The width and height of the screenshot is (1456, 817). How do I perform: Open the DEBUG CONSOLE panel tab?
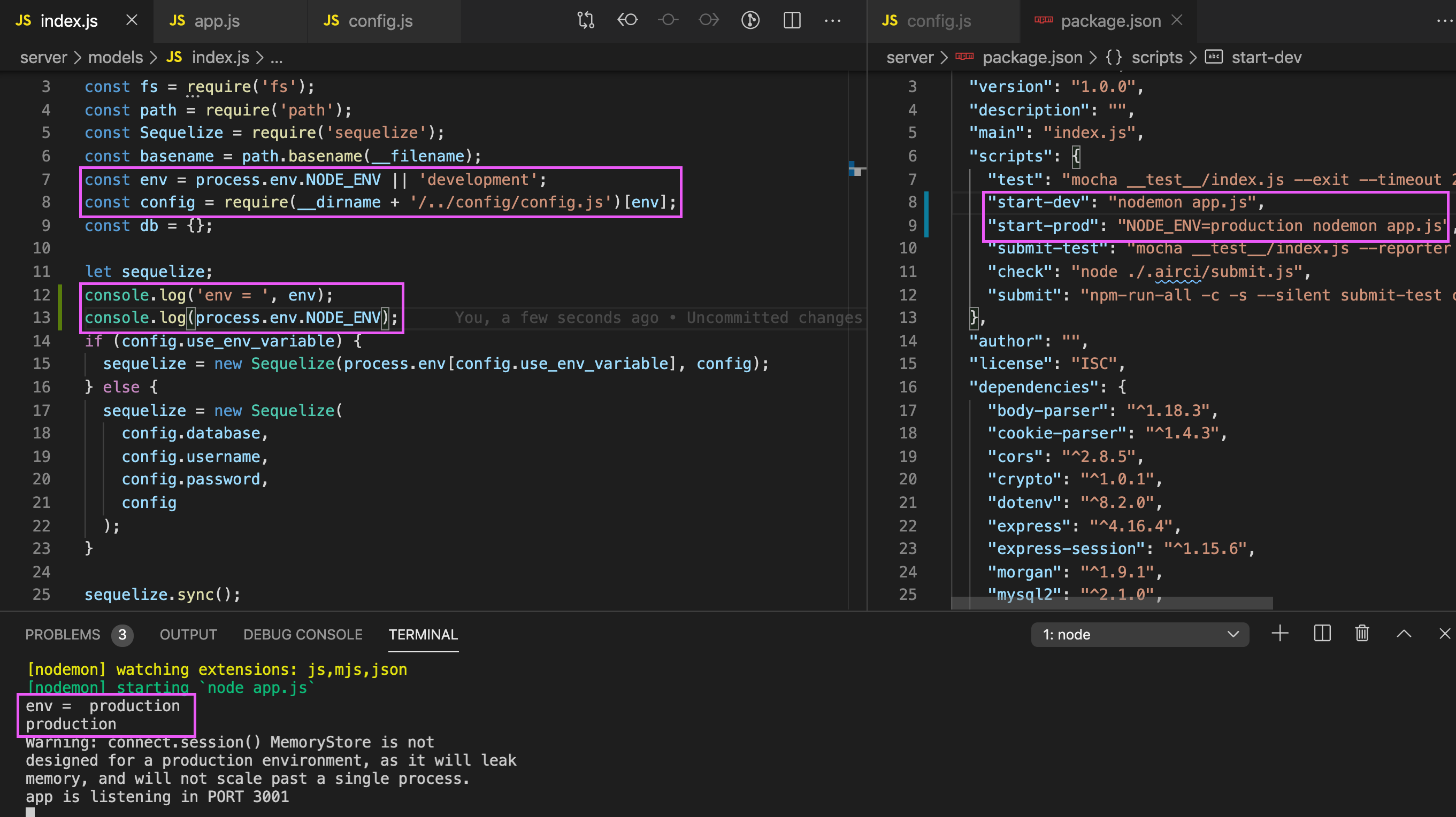click(302, 635)
